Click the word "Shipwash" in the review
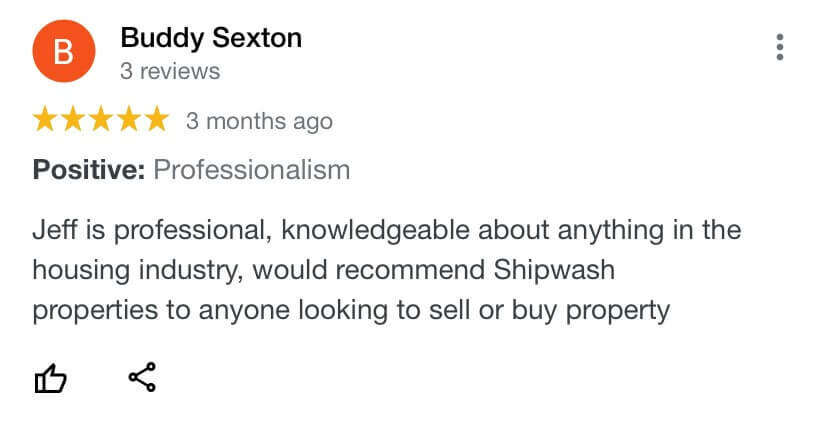The image size is (816, 440). 554,271
